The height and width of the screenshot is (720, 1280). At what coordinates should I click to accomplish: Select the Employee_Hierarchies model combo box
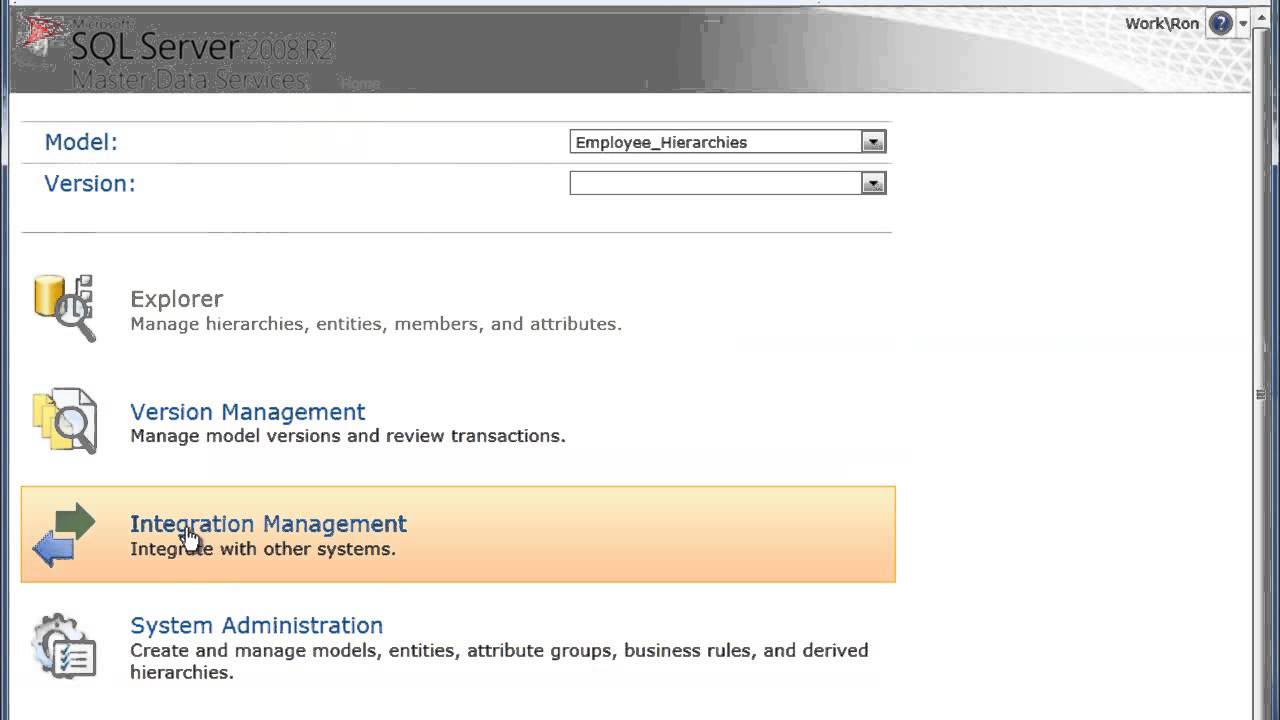click(727, 142)
